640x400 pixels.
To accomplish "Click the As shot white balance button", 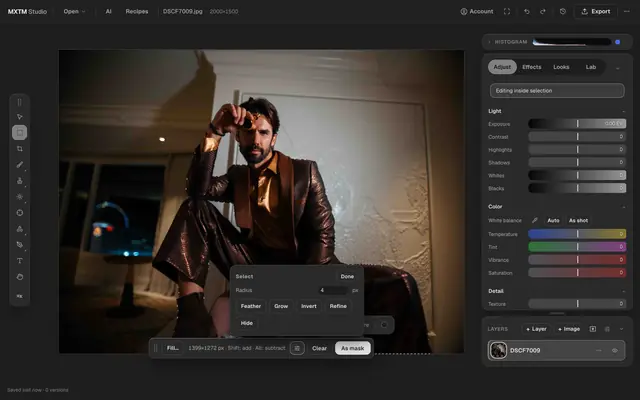I will 578,220.
